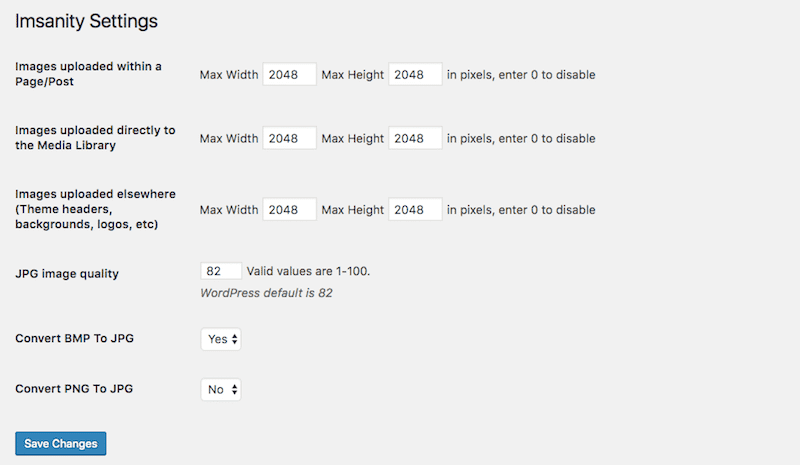Click the 'WordPress default is 82' note
800x465 pixels.
click(266, 293)
